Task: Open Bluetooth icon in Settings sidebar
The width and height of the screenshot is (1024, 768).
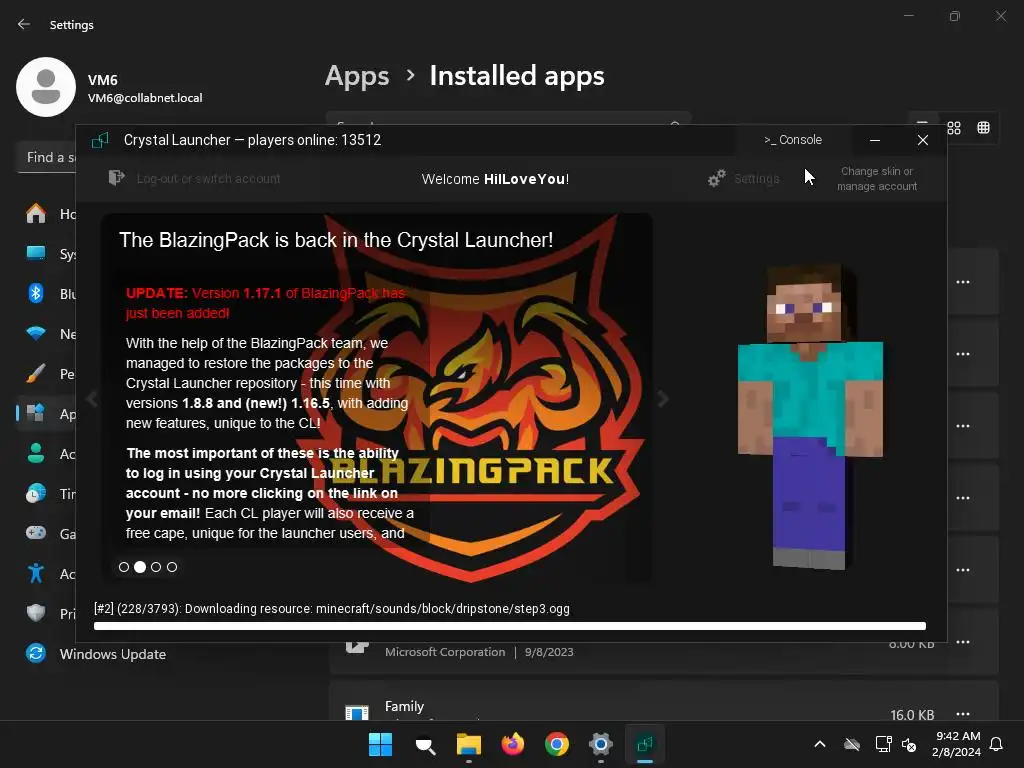Action: coord(36,293)
